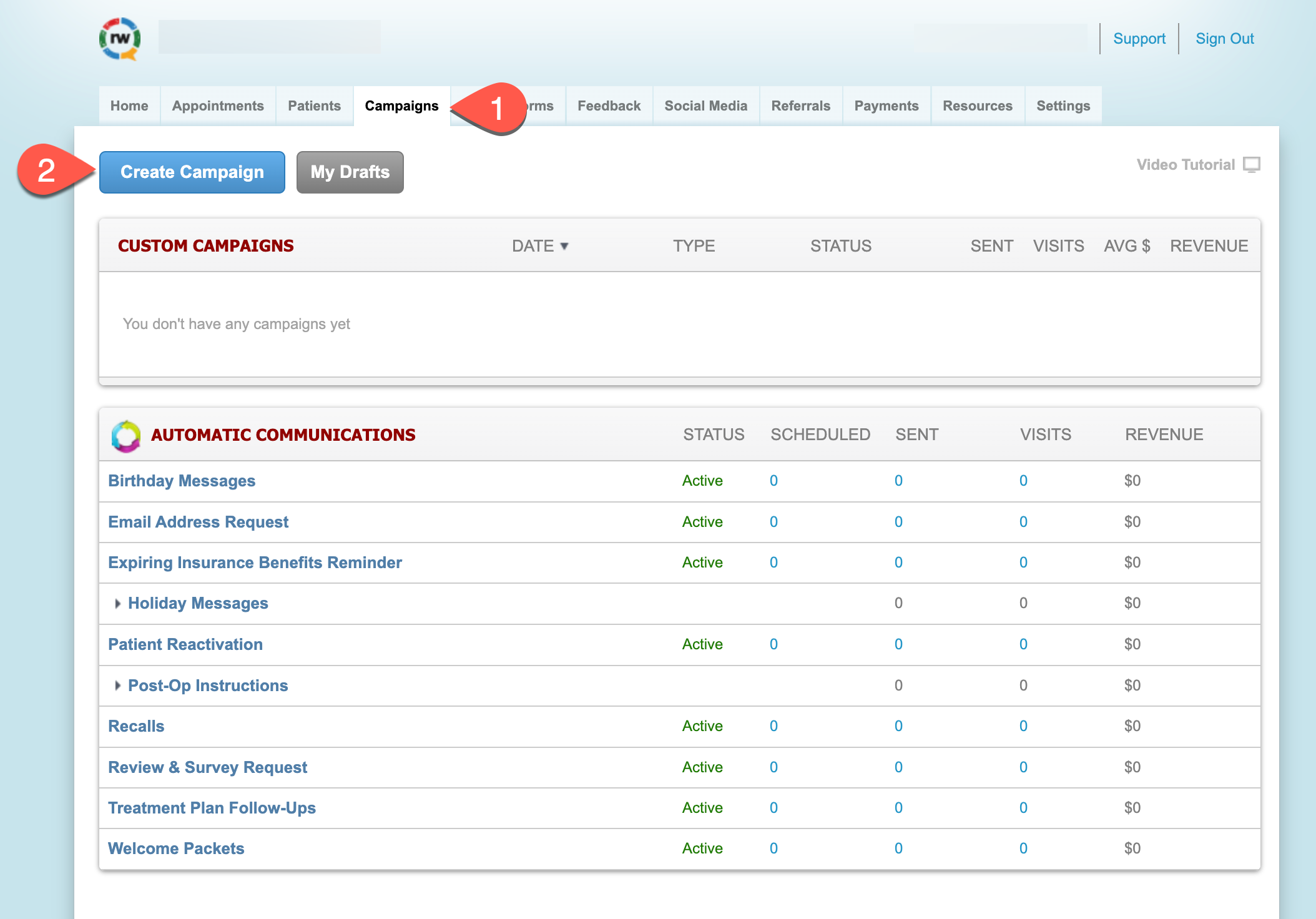Click the RevenueWell logo icon
The height and width of the screenshot is (919, 1316).
tap(120, 39)
